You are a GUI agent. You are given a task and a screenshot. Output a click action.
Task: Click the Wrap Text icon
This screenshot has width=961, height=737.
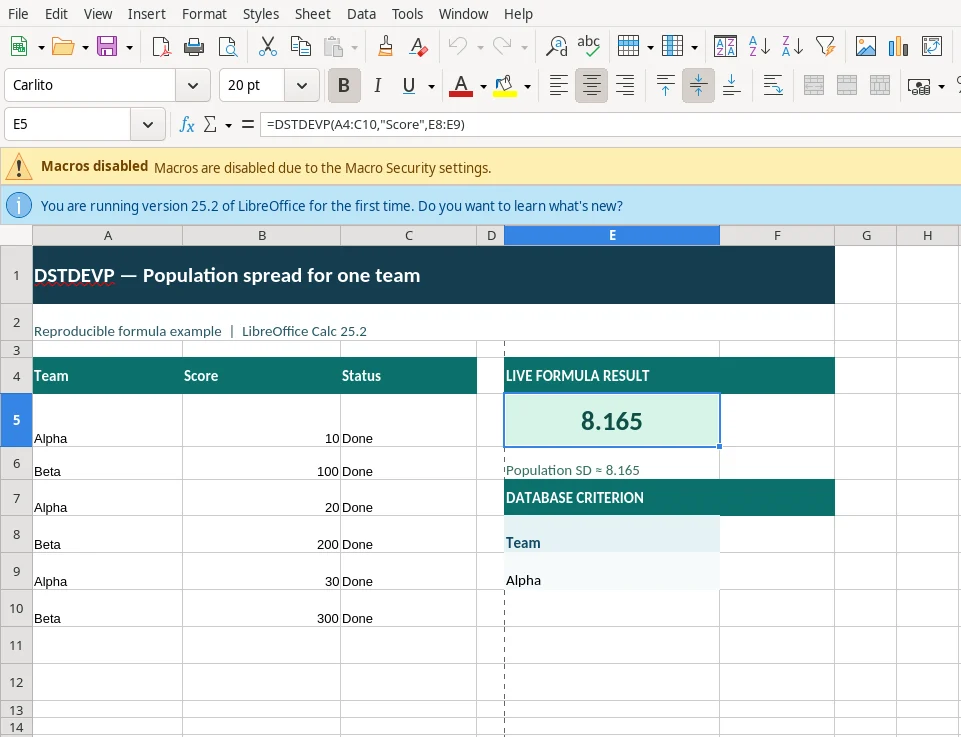tap(773, 85)
